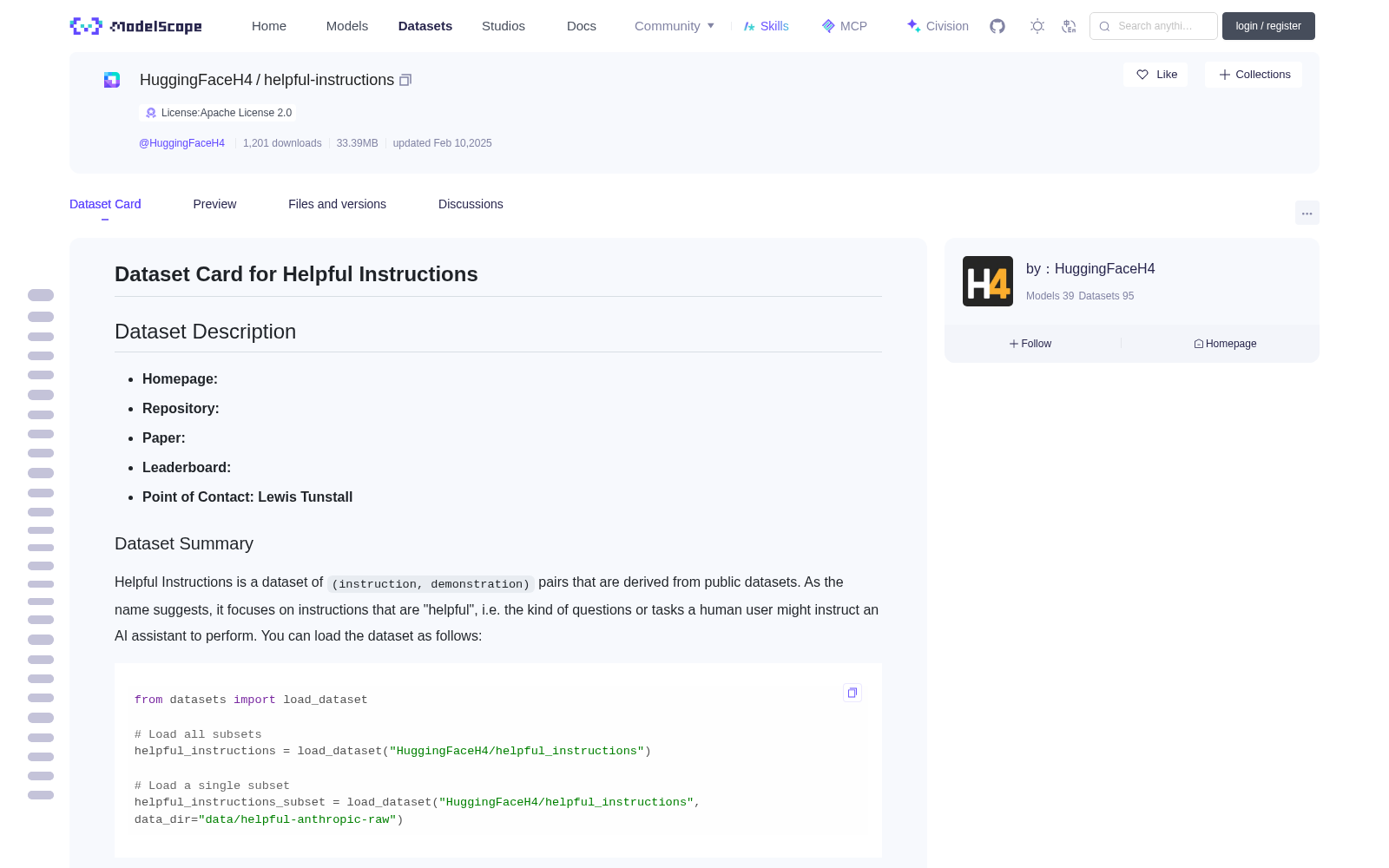Image resolution: width=1389 pixels, height=868 pixels.
Task: Like this dataset with the heart button
Action: coord(1156,75)
